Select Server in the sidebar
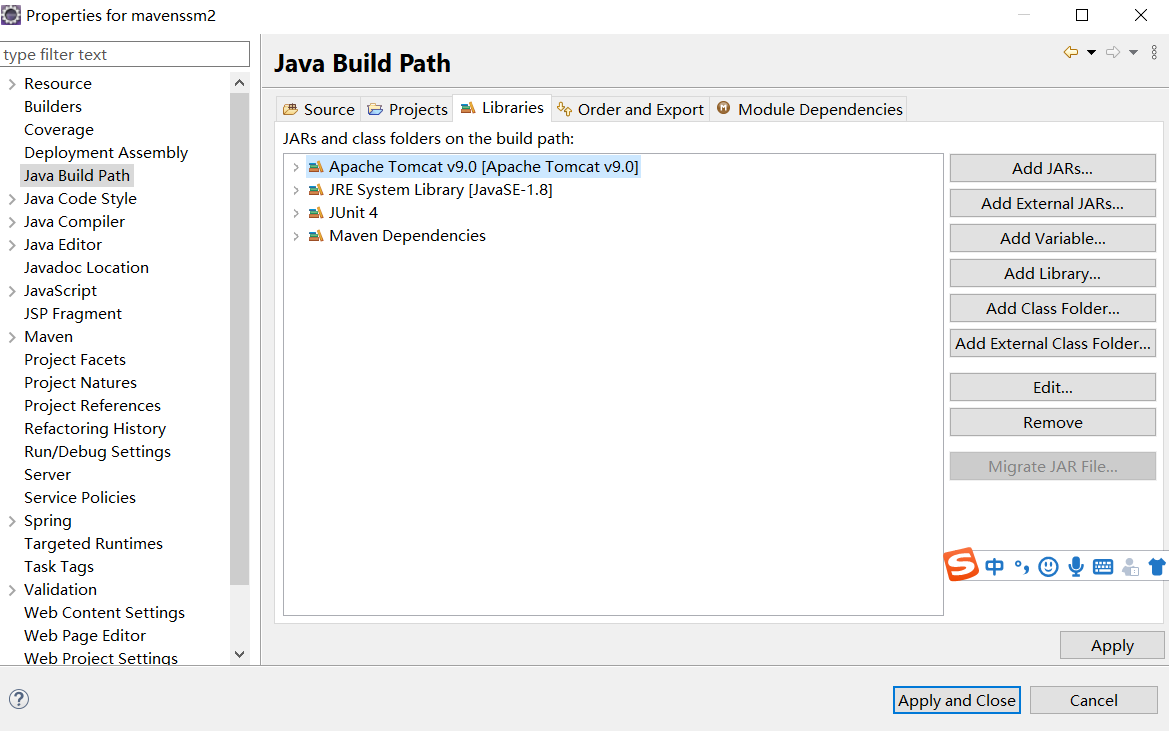Image resolution: width=1169 pixels, height=731 pixels. tap(48, 475)
